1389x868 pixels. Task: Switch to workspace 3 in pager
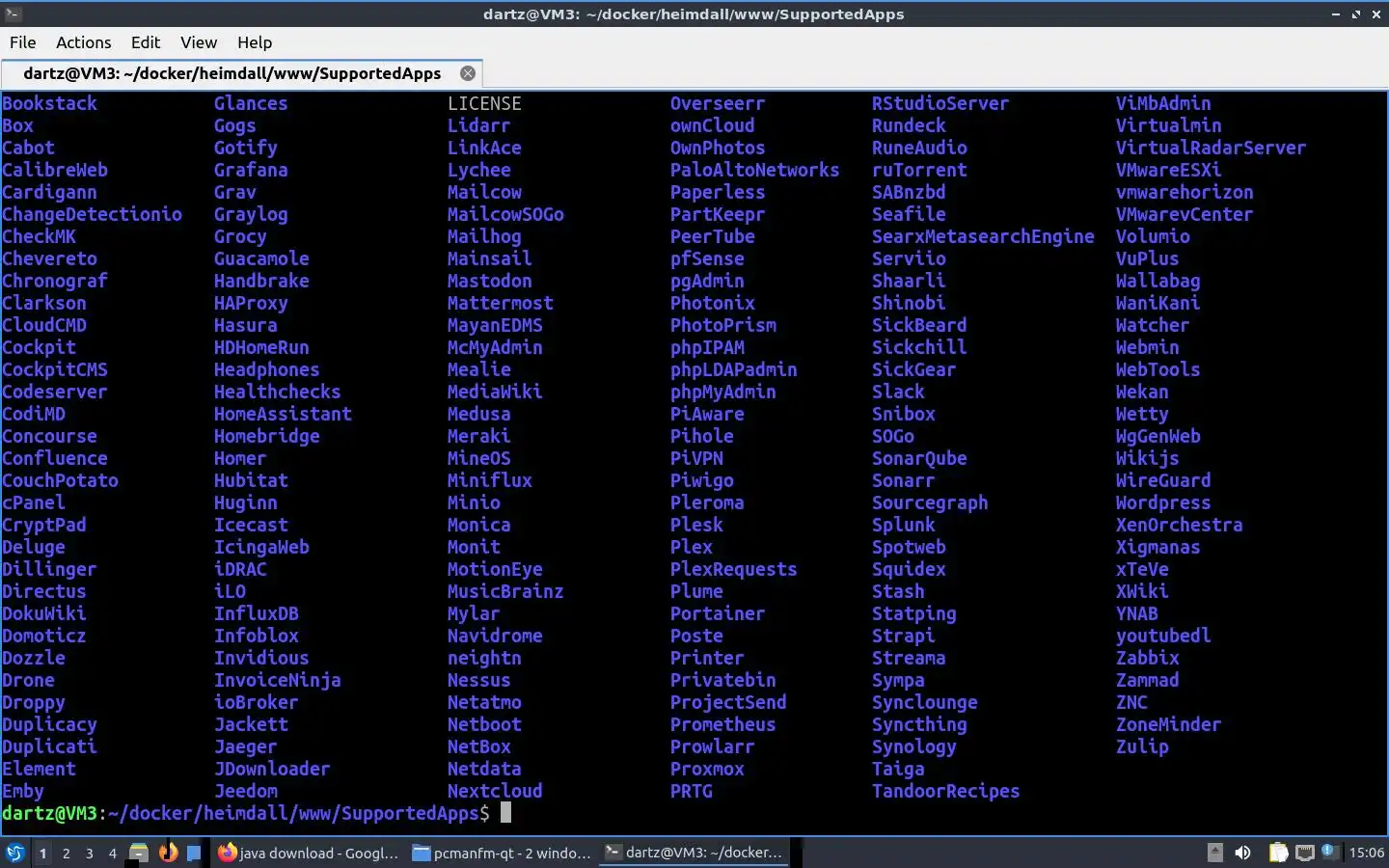click(89, 853)
